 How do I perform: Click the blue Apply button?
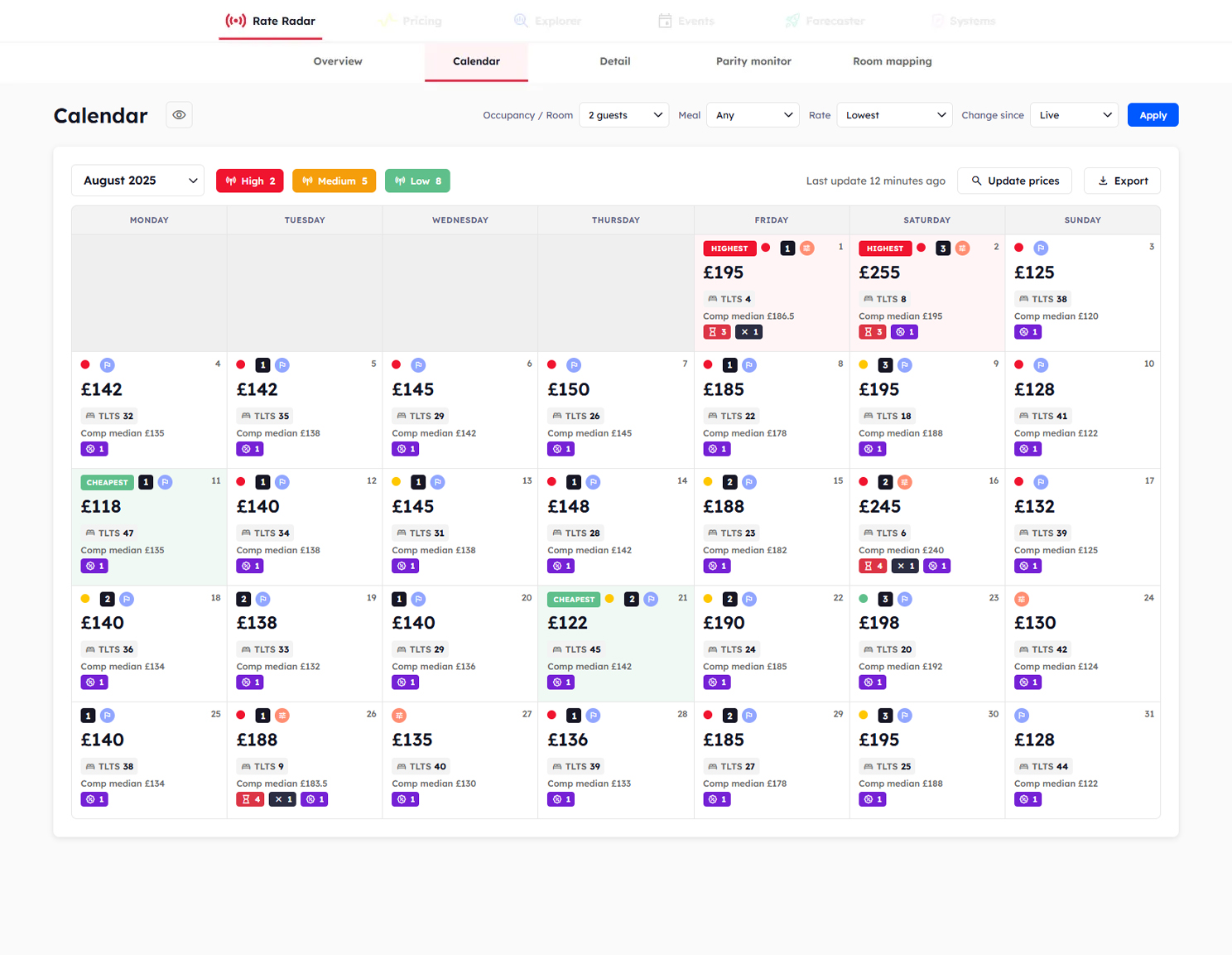(1153, 115)
